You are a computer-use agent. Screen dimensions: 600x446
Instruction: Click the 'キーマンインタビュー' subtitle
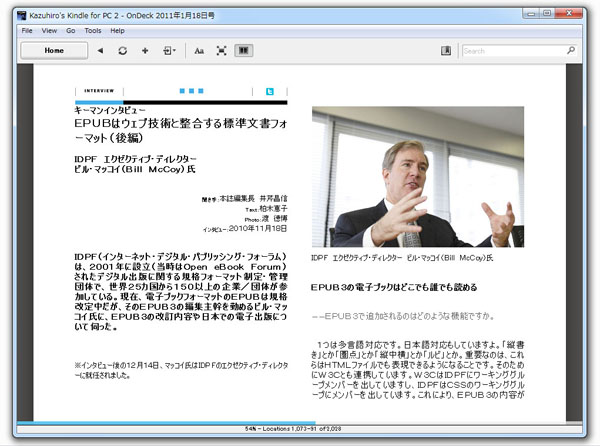(110, 110)
